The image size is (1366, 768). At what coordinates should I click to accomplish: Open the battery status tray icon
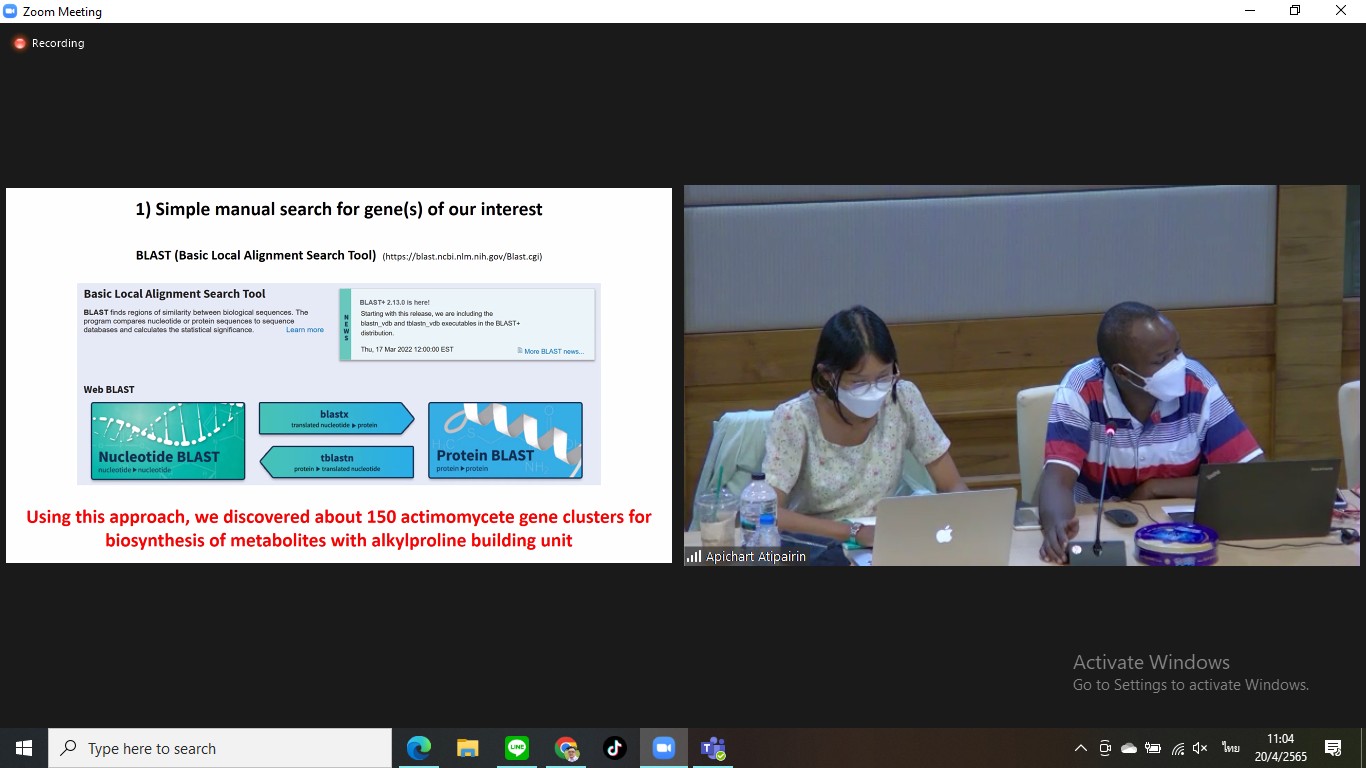[1153, 748]
